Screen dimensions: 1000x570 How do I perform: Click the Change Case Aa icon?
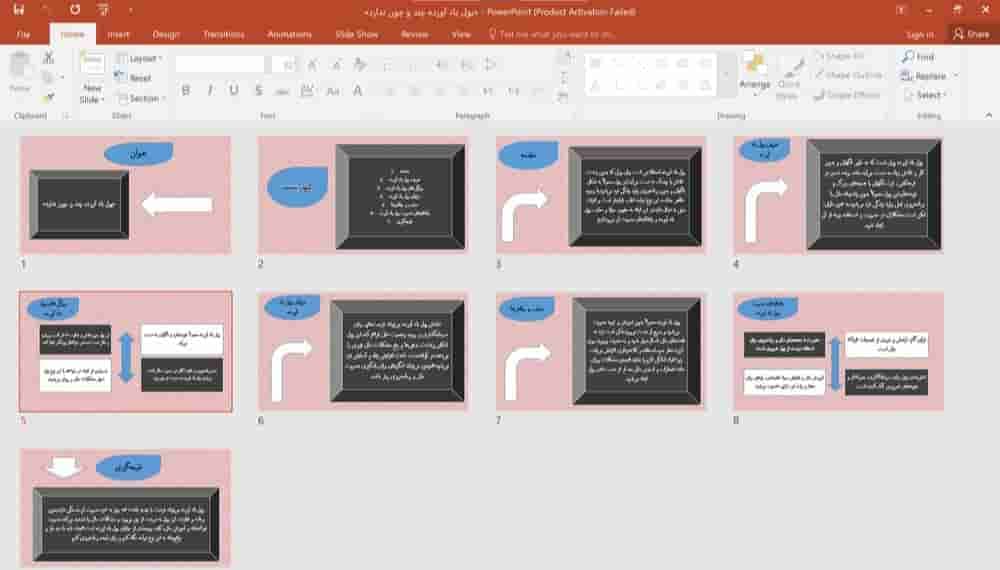(333, 91)
